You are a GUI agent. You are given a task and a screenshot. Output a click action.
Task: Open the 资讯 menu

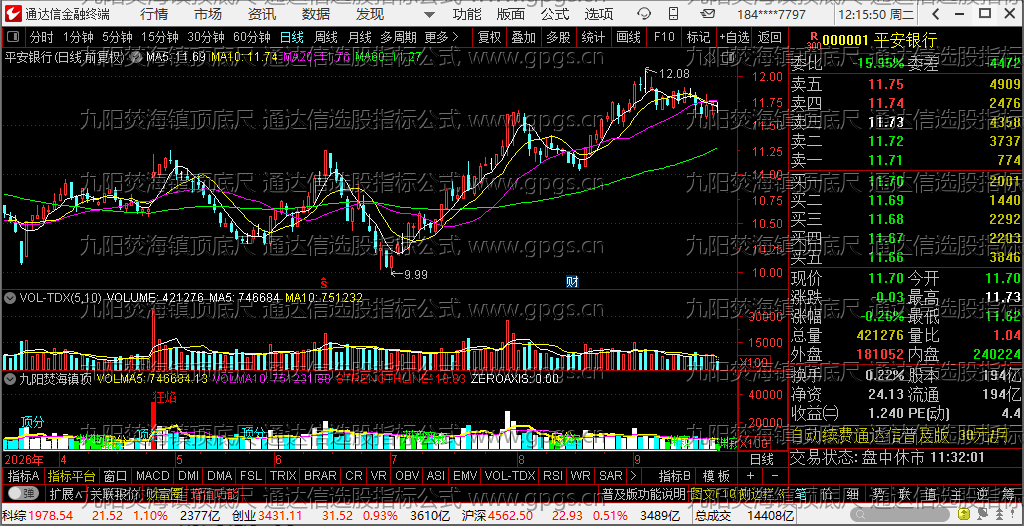pos(262,14)
